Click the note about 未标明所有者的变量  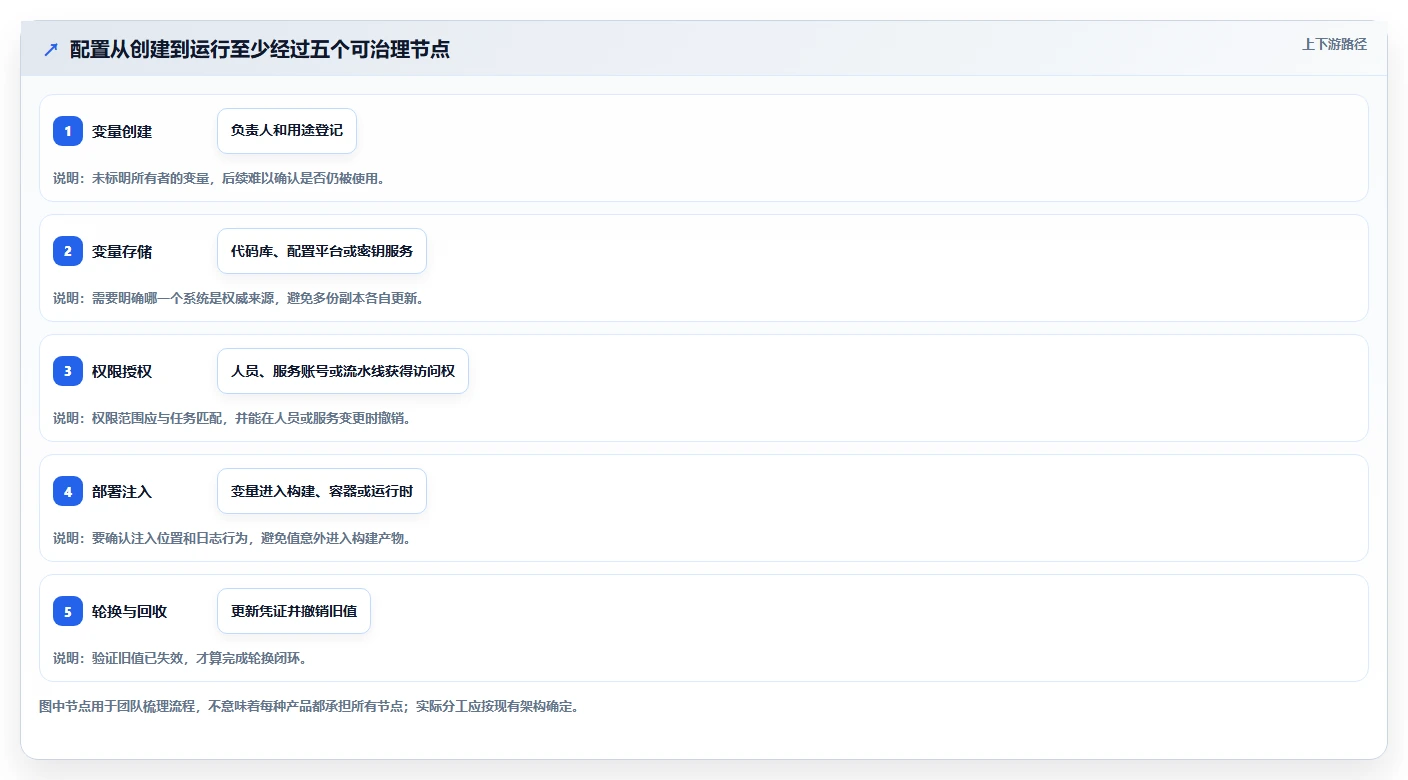(x=219, y=178)
